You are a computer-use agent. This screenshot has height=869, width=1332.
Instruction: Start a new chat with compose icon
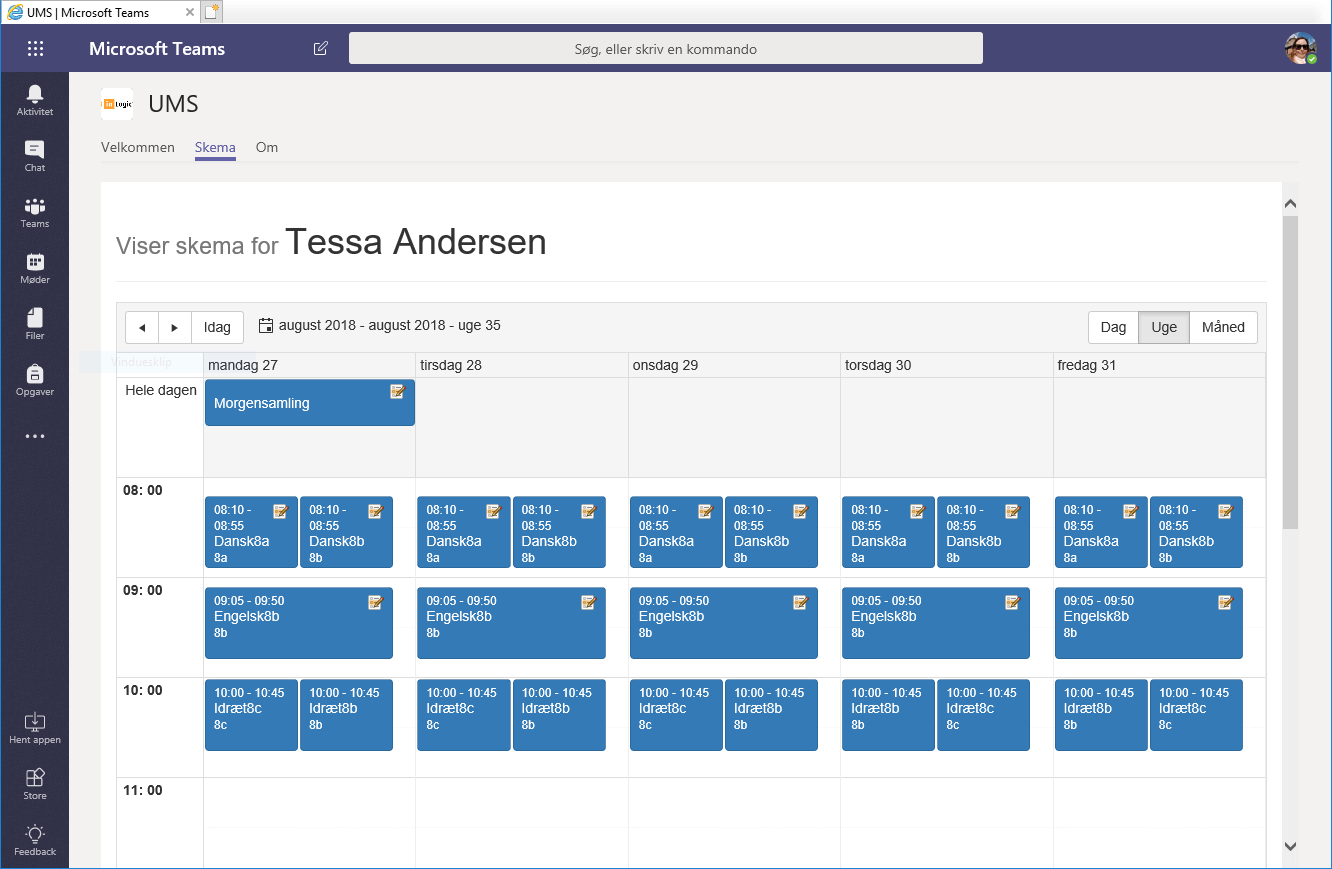(x=320, y=48)
